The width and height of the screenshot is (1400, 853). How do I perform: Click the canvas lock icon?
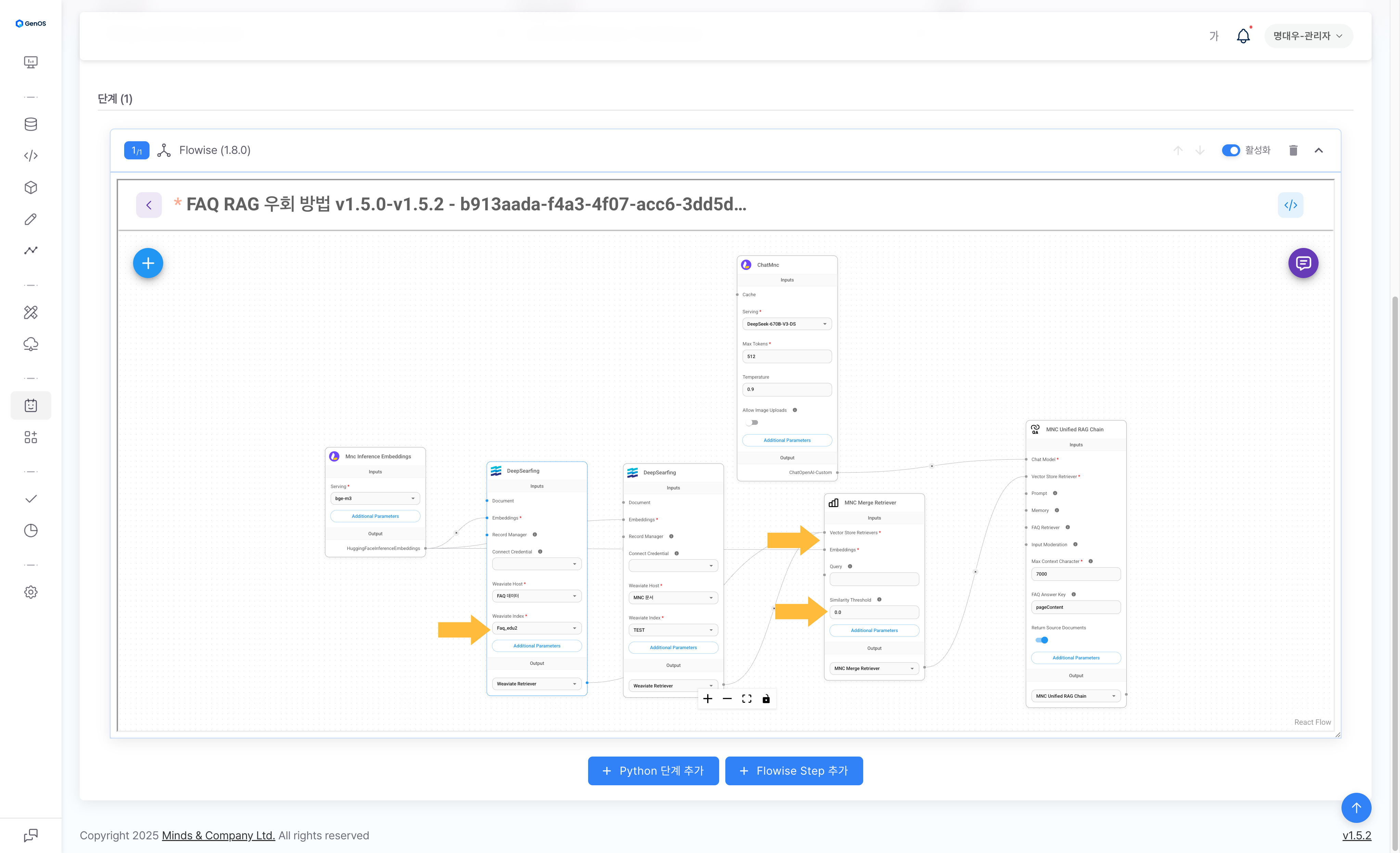(766, 699)
